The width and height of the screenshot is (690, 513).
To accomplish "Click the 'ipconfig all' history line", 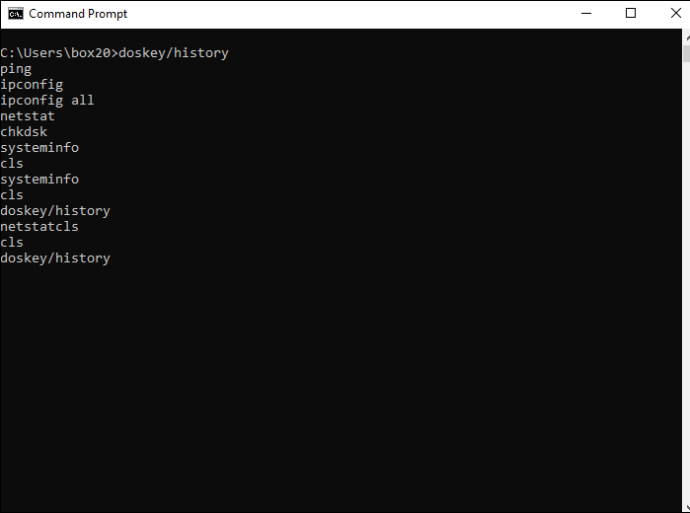I will coord(47,100).
